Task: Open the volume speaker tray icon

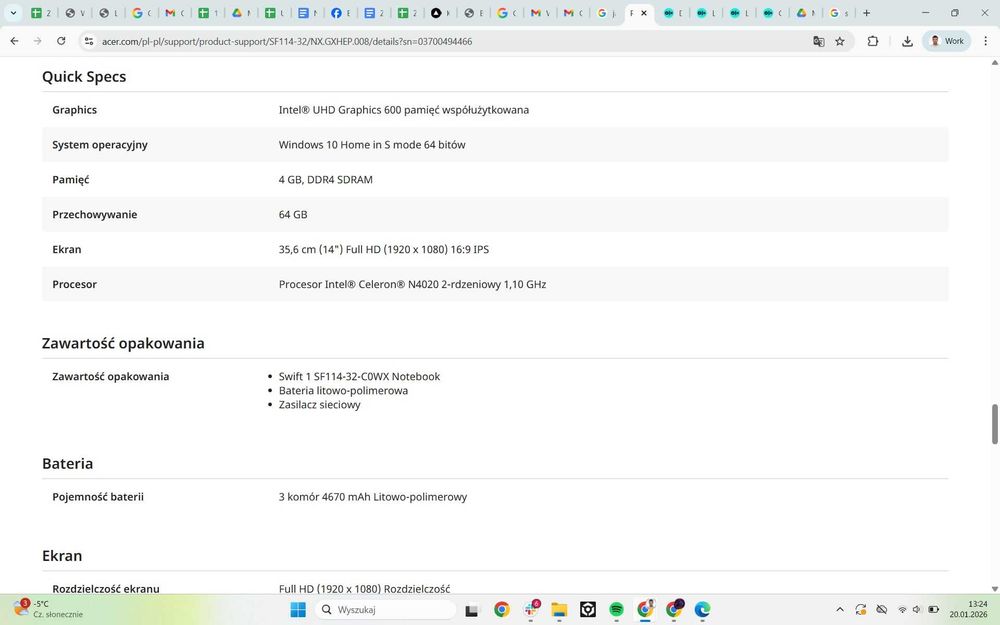Action: (916, 610)
